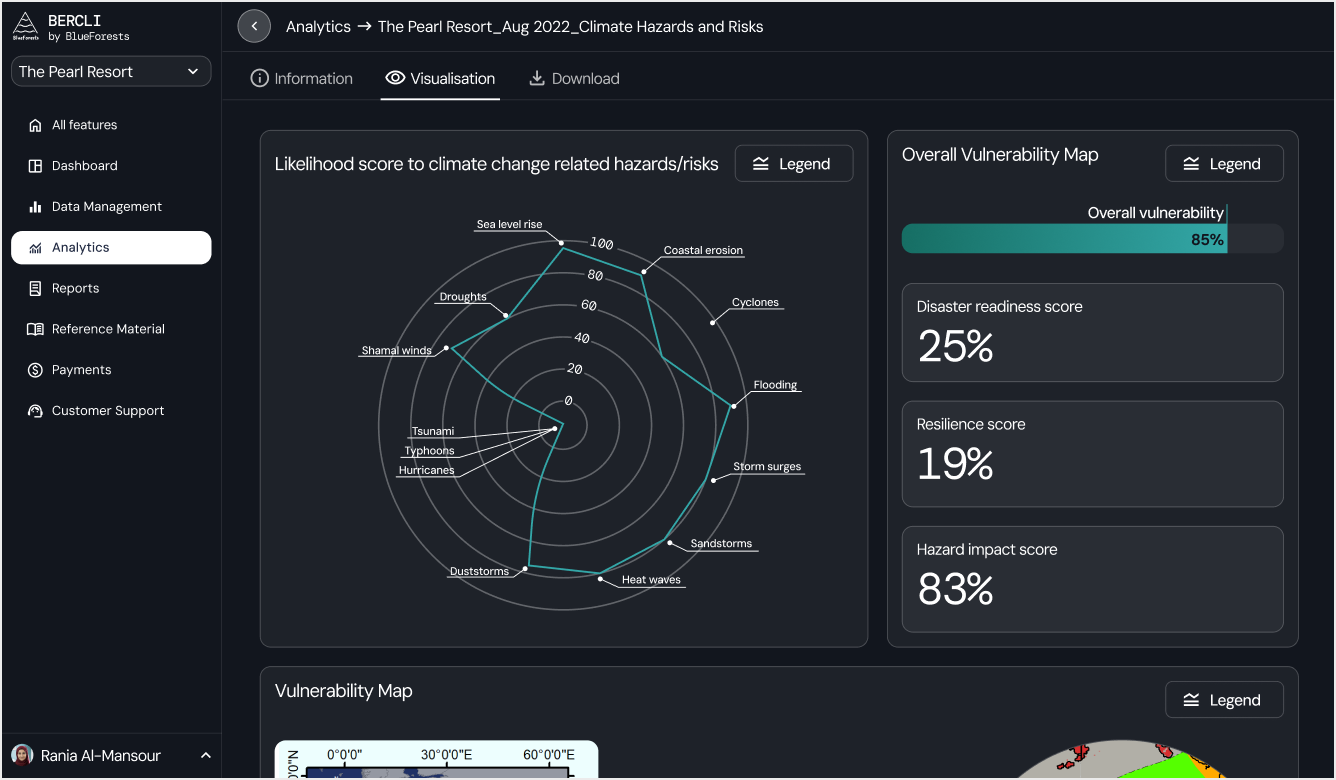Show Legend for Overall Vulnerability Map
The image size is (1336, 780).
(x=1224, y=164)
